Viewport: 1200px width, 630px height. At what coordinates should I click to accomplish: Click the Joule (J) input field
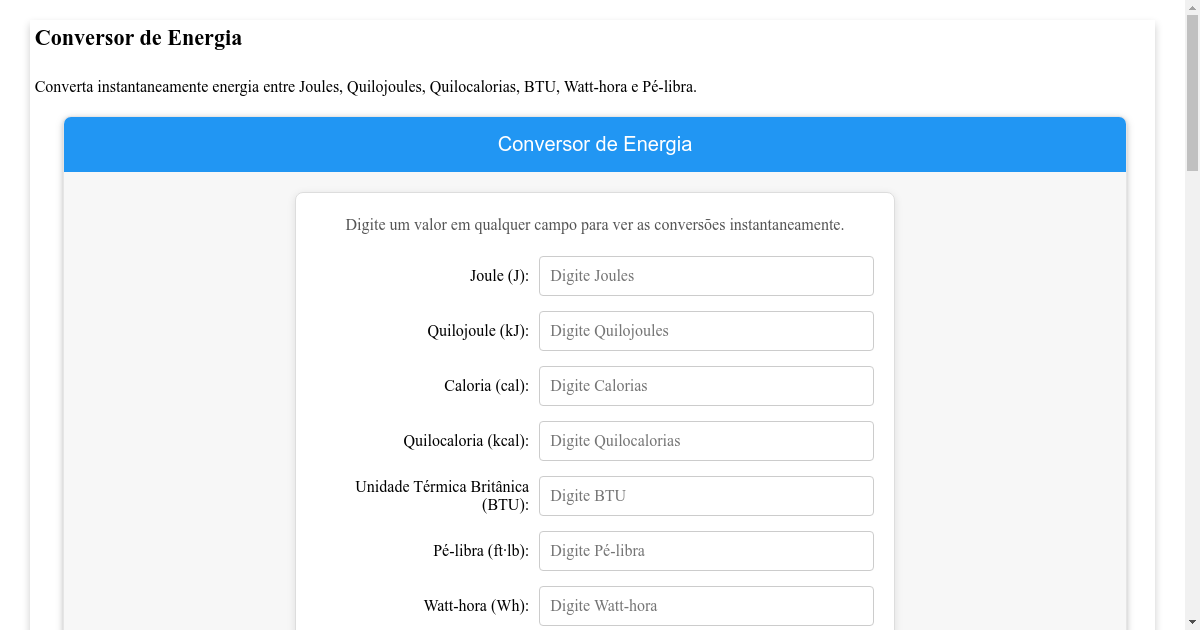pyautogui.click(x=705, y=275)
